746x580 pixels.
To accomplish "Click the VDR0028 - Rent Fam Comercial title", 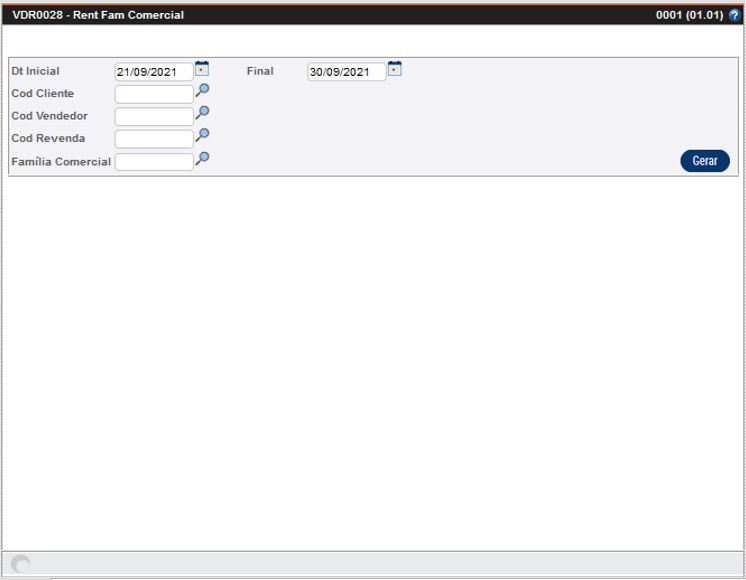I will pos(98,16).
